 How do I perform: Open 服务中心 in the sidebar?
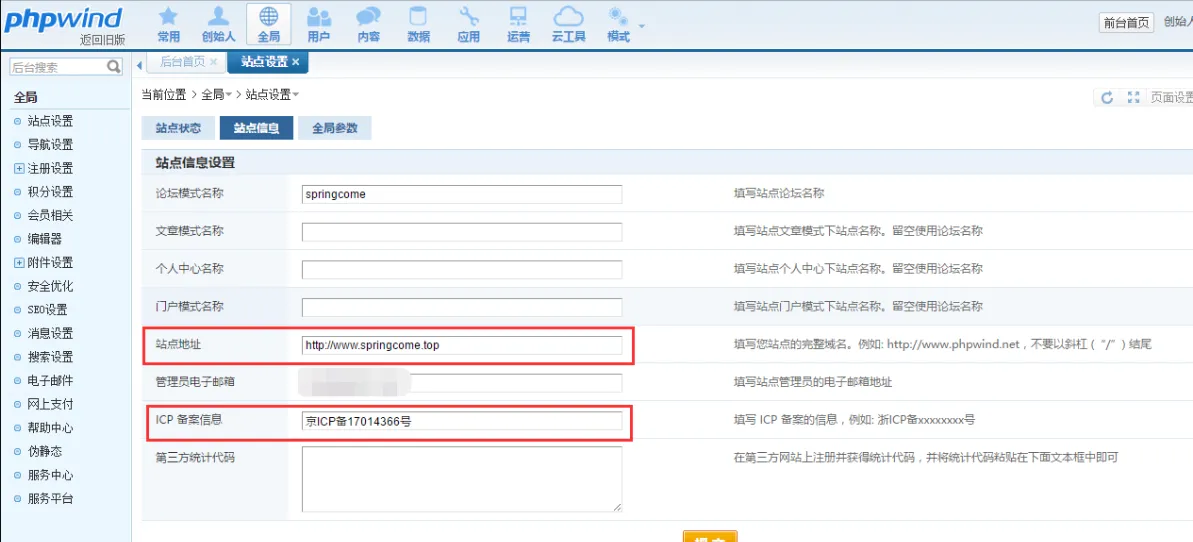click(x=50, y=475)
